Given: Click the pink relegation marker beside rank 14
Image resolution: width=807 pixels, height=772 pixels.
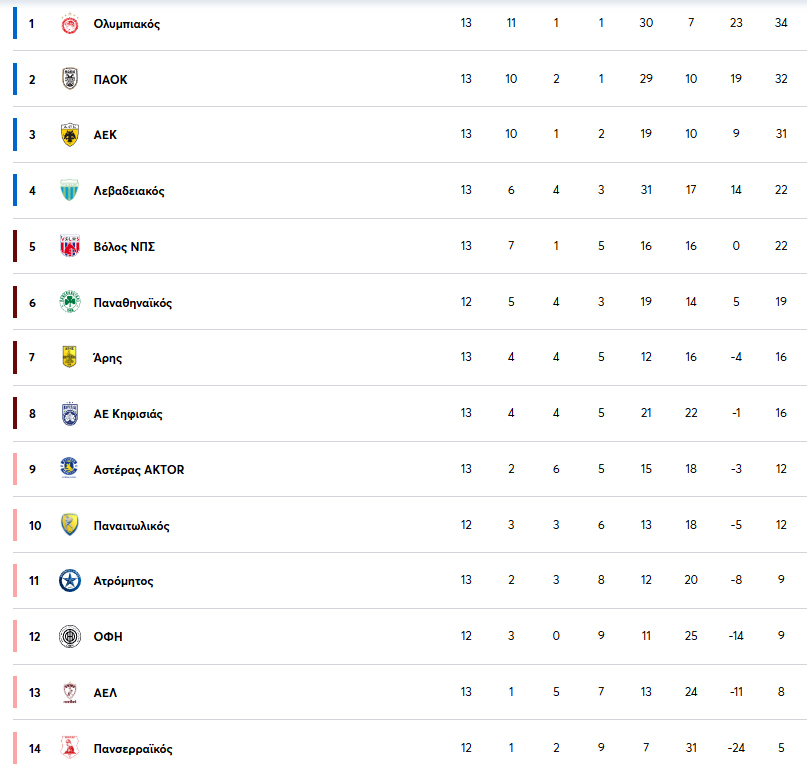Looking at the screenshot, I should [15, 749].
